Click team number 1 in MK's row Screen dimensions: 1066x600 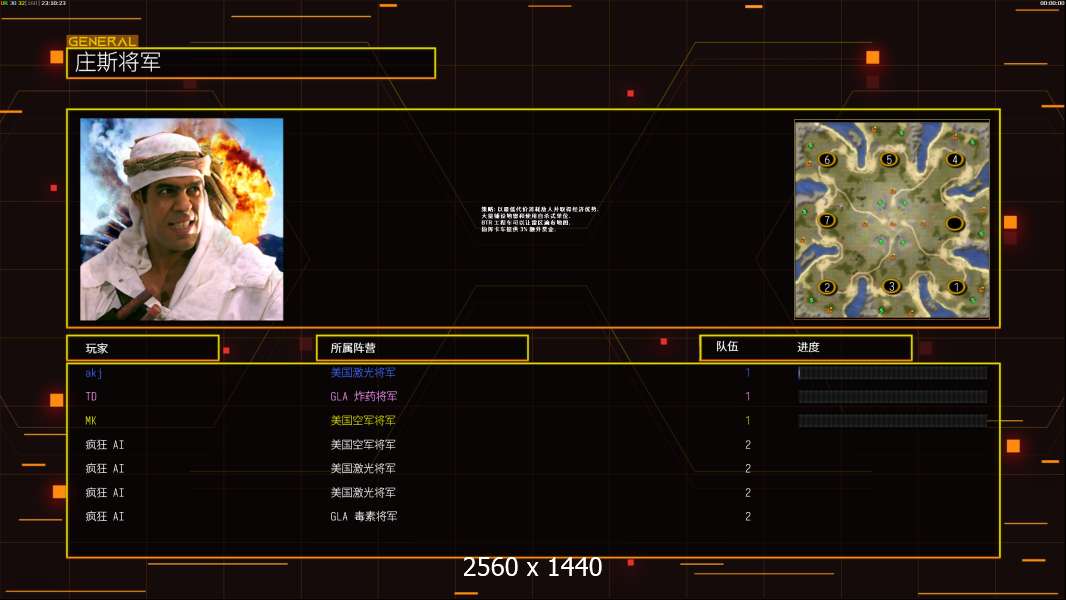coord(748,421)
